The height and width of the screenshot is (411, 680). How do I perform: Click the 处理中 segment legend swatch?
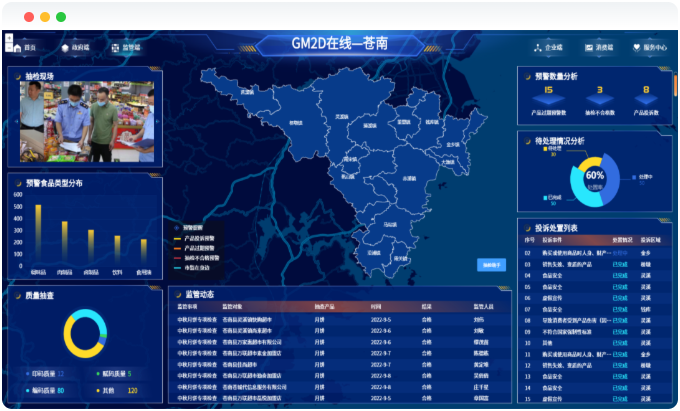[x=634, y=177]
